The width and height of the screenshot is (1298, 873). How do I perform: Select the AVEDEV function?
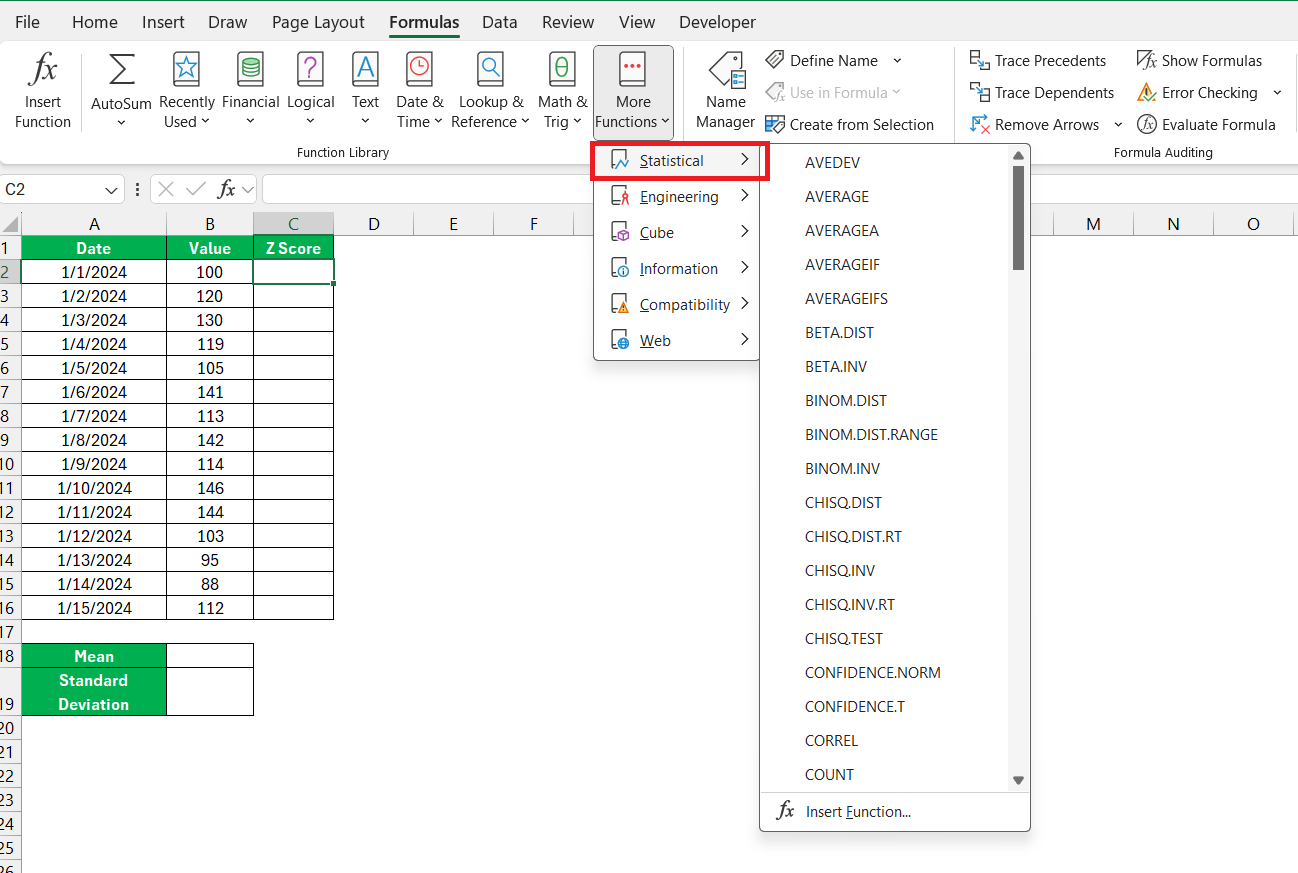(x=832, y=163)
